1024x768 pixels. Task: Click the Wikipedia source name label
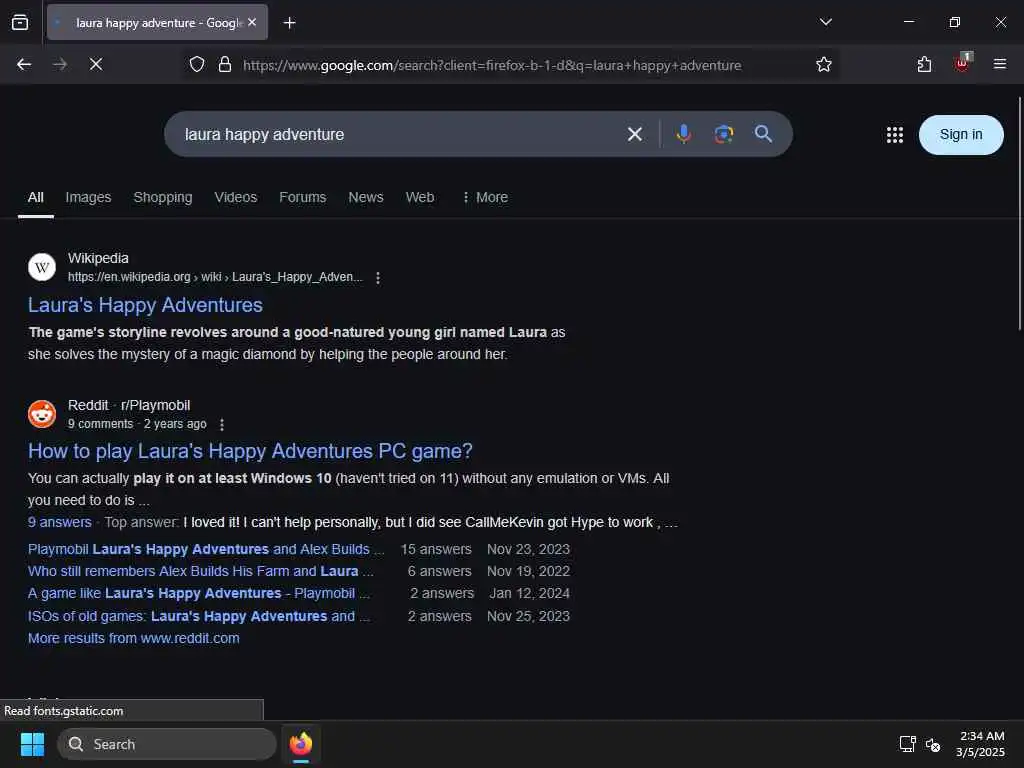tap(98, 259)
